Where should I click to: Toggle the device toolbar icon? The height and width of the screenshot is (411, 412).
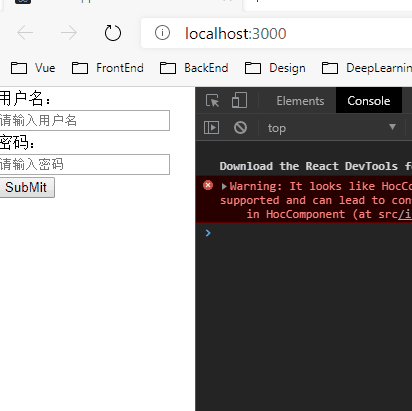(239, 100)
